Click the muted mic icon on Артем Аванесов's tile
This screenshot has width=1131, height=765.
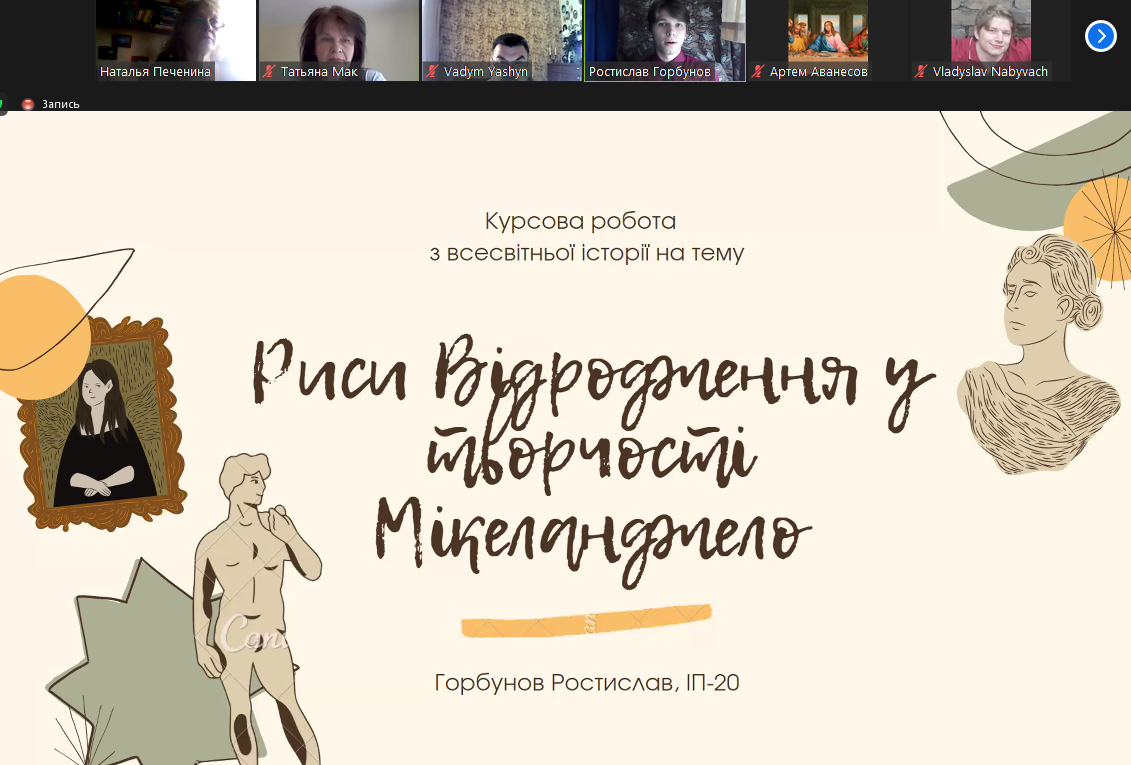pos(757,70)
